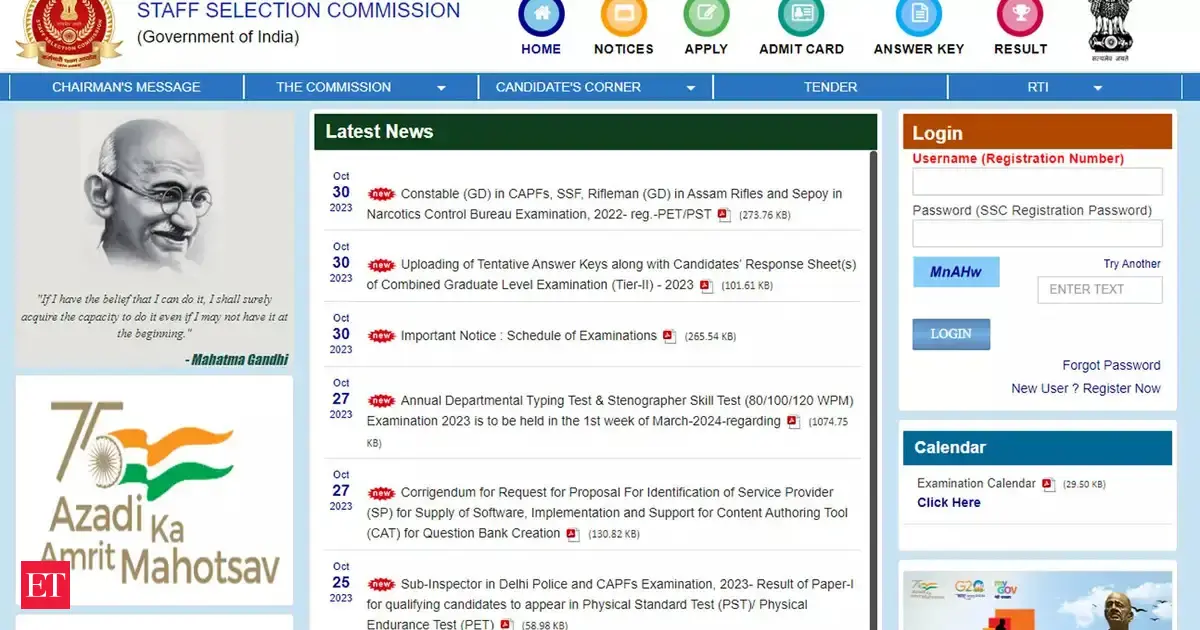Viewport: 1200px width, 630px height.
Task: Open the ANSWER KEY circular icon
Action: [x=919, y=15]
